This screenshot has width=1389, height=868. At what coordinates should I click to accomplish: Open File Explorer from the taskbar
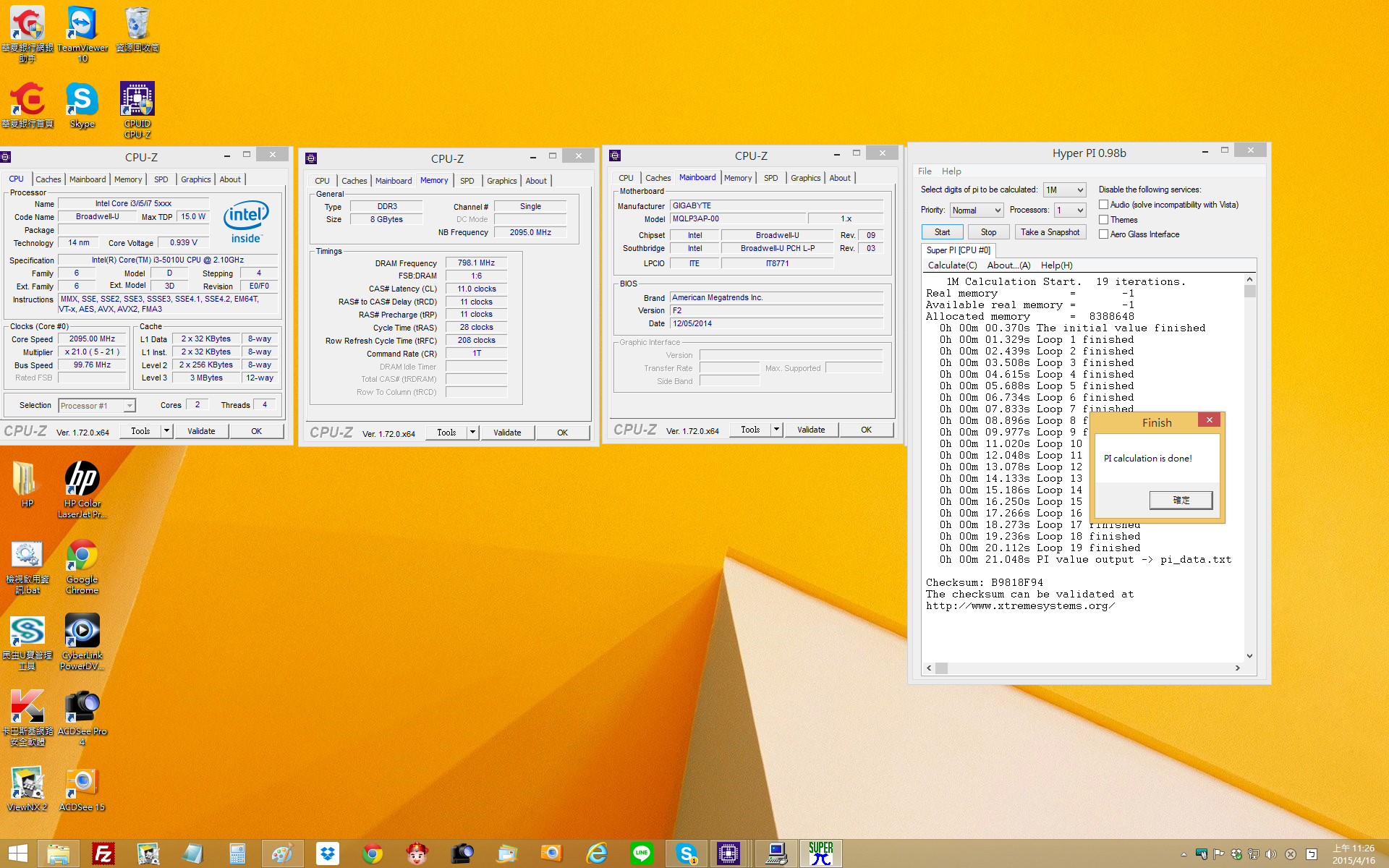(58, 854)
